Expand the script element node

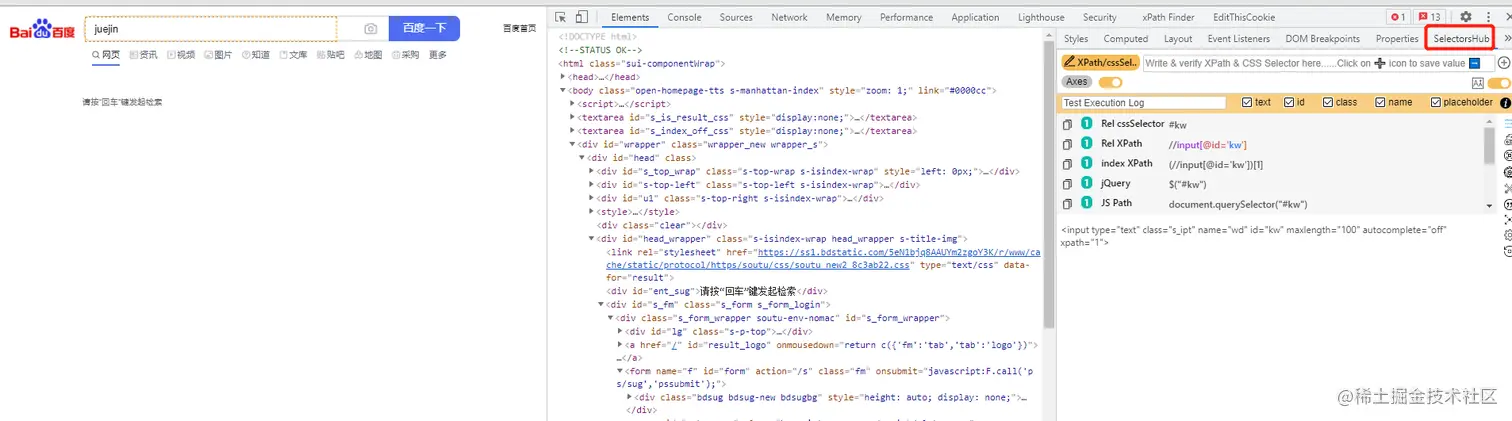(572, 103)
